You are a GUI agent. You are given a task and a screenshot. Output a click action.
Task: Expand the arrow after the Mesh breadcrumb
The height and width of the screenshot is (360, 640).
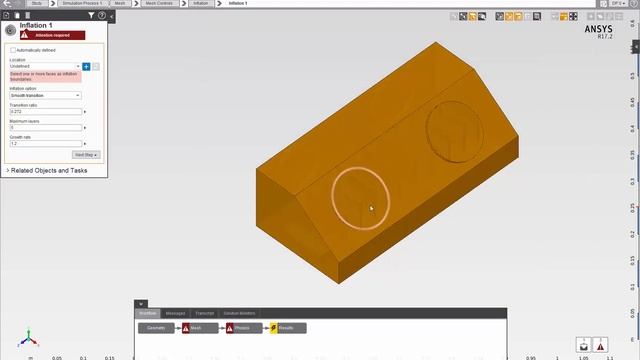coord(136,3)
